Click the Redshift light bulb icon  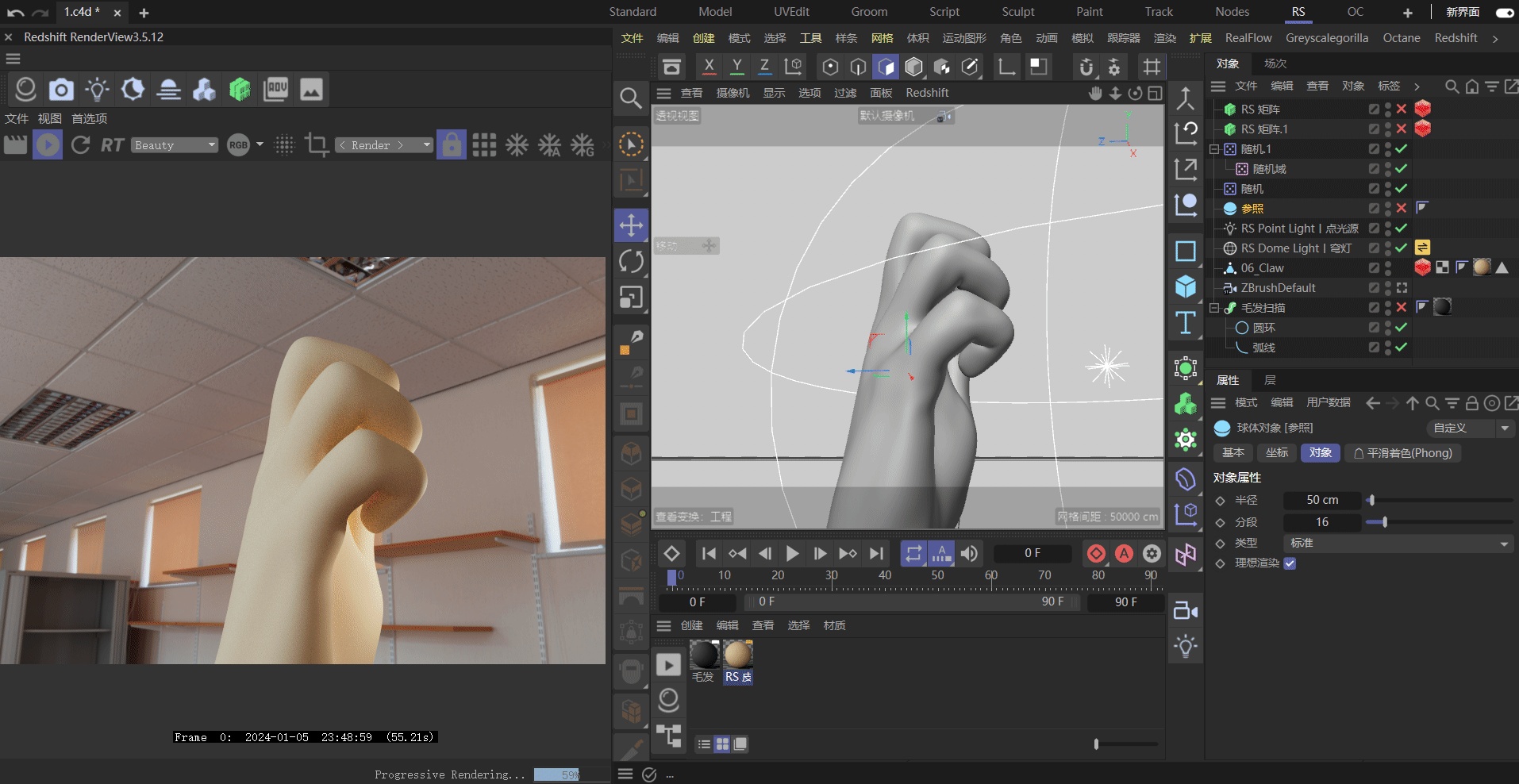pyautogui.click(x=97, y=90)
